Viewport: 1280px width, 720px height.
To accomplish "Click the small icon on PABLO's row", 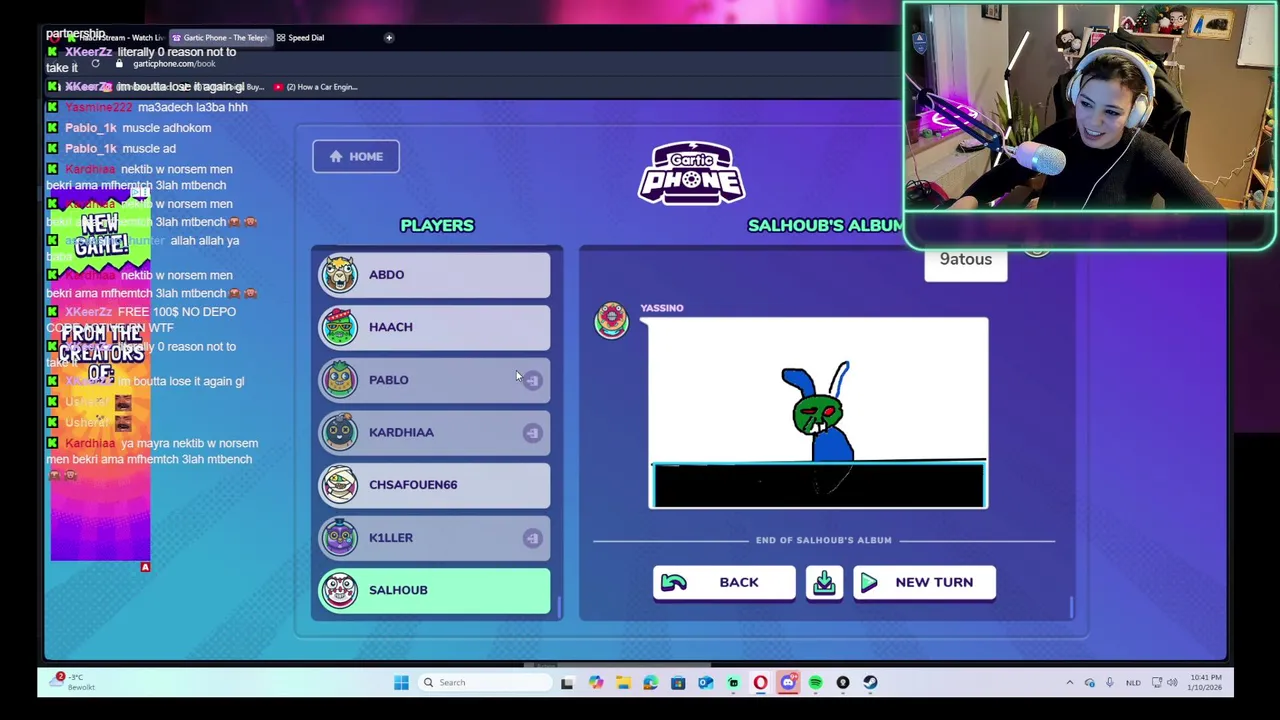I will 532,380.
